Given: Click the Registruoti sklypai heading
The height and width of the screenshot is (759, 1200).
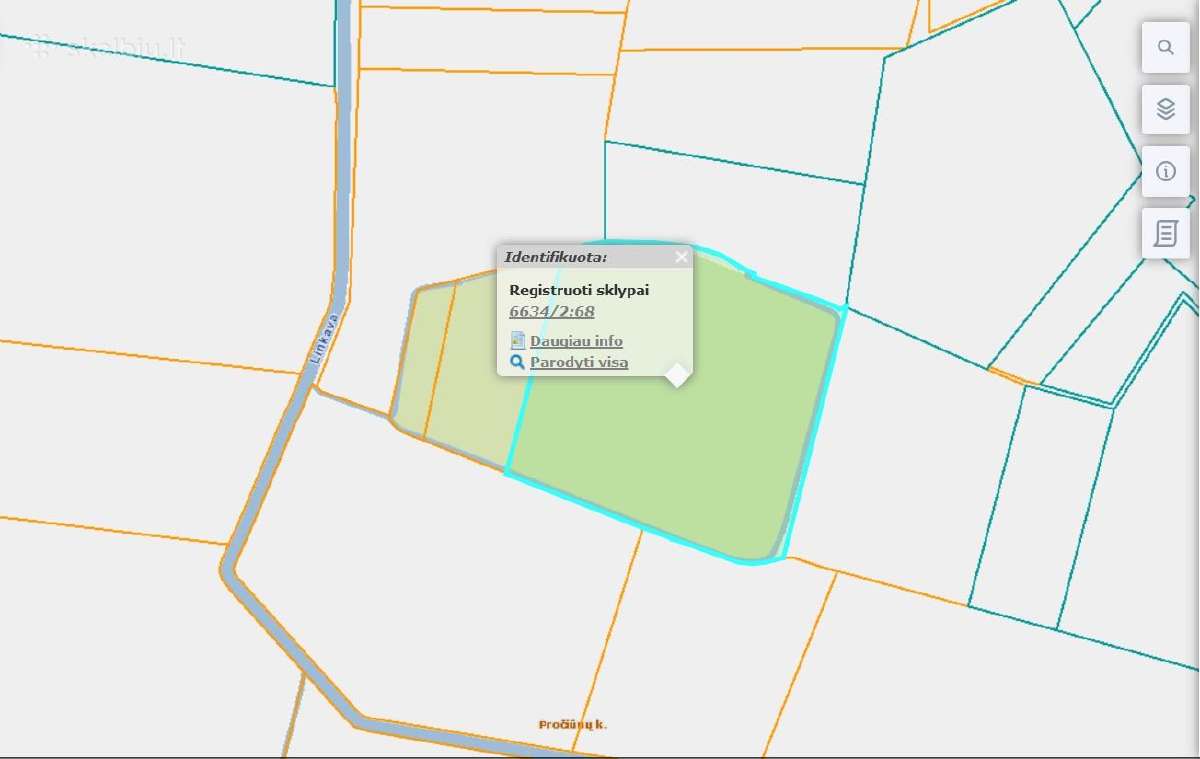Looking at the screenshot, I should 579,290.
